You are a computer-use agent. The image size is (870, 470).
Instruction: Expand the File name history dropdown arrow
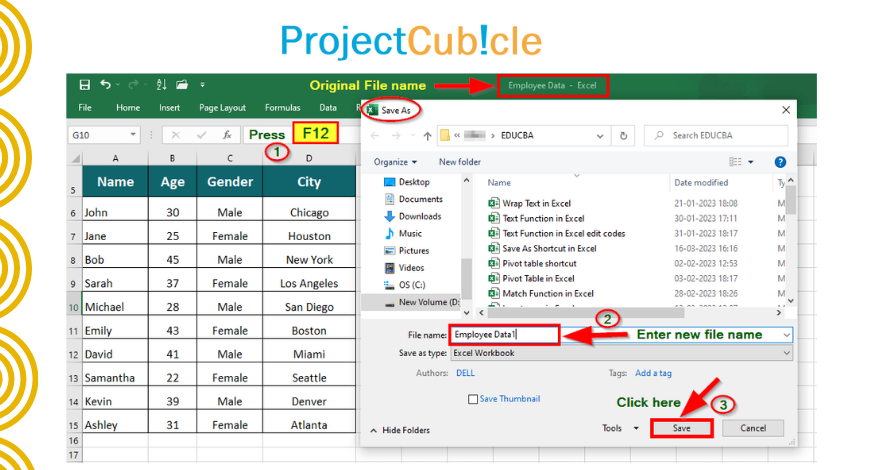pyautogui.click(x=786, y=335)
